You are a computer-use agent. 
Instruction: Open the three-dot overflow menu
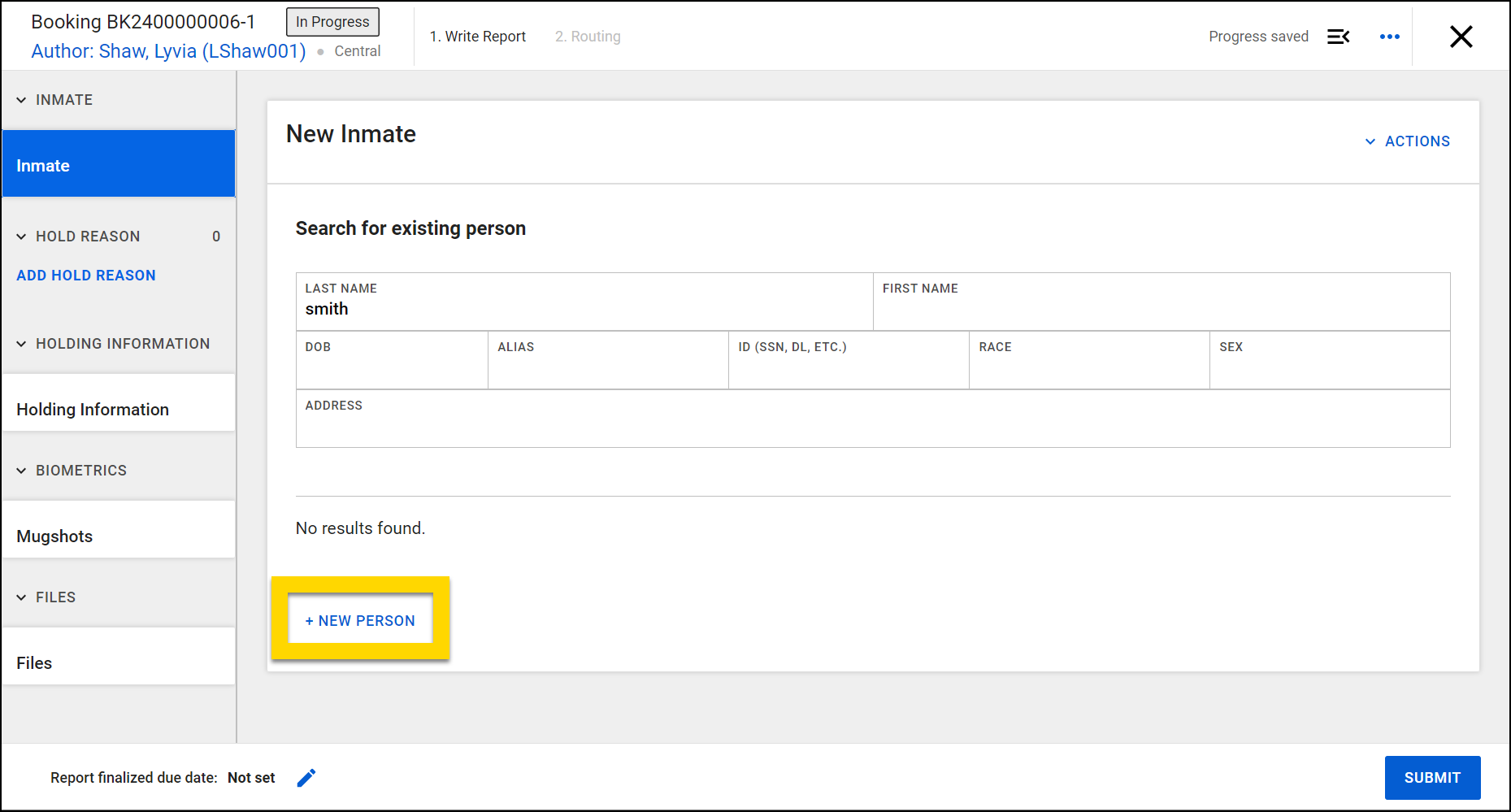pyautogui.click(x=1390, y=37)
